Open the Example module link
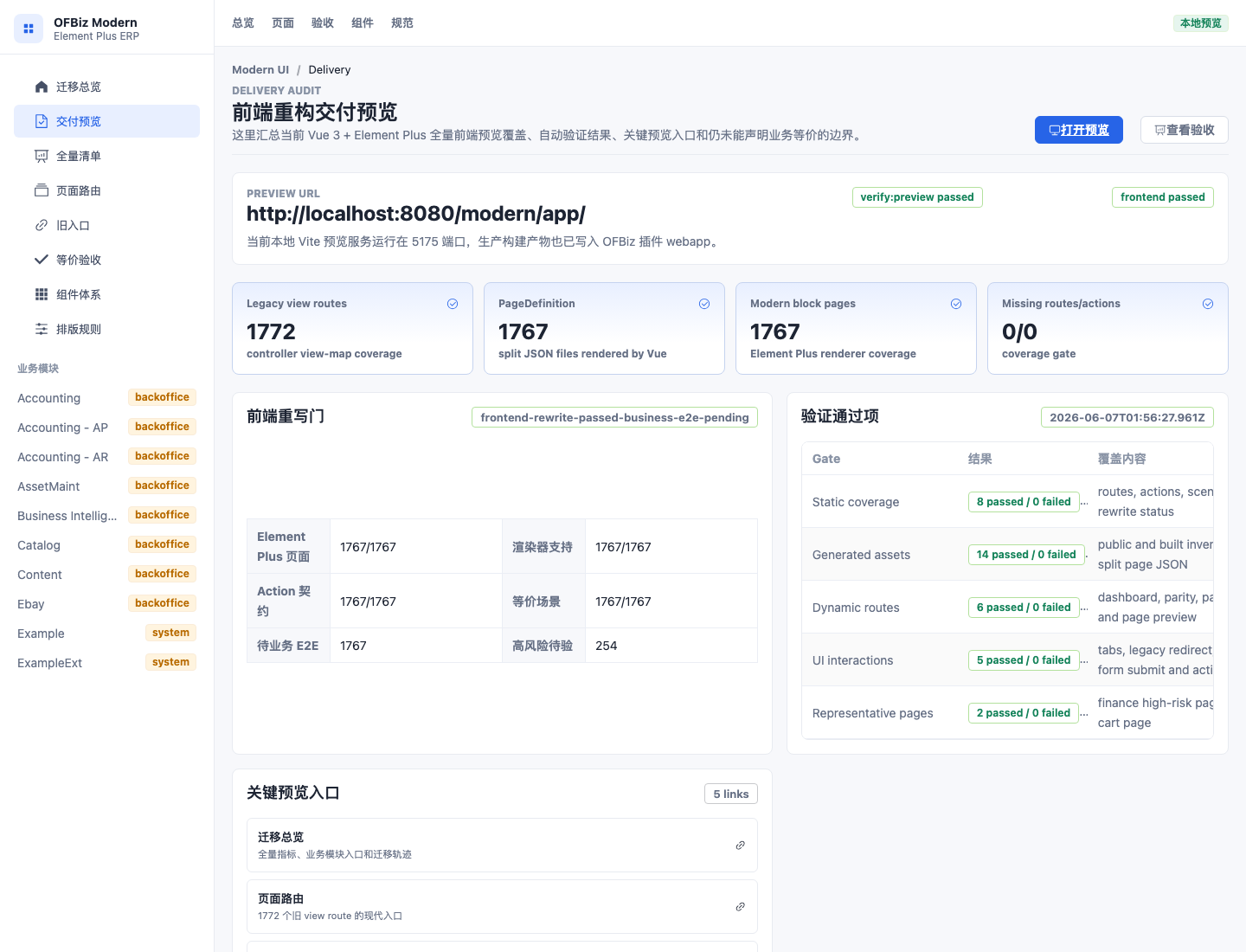 pos(106,634)
